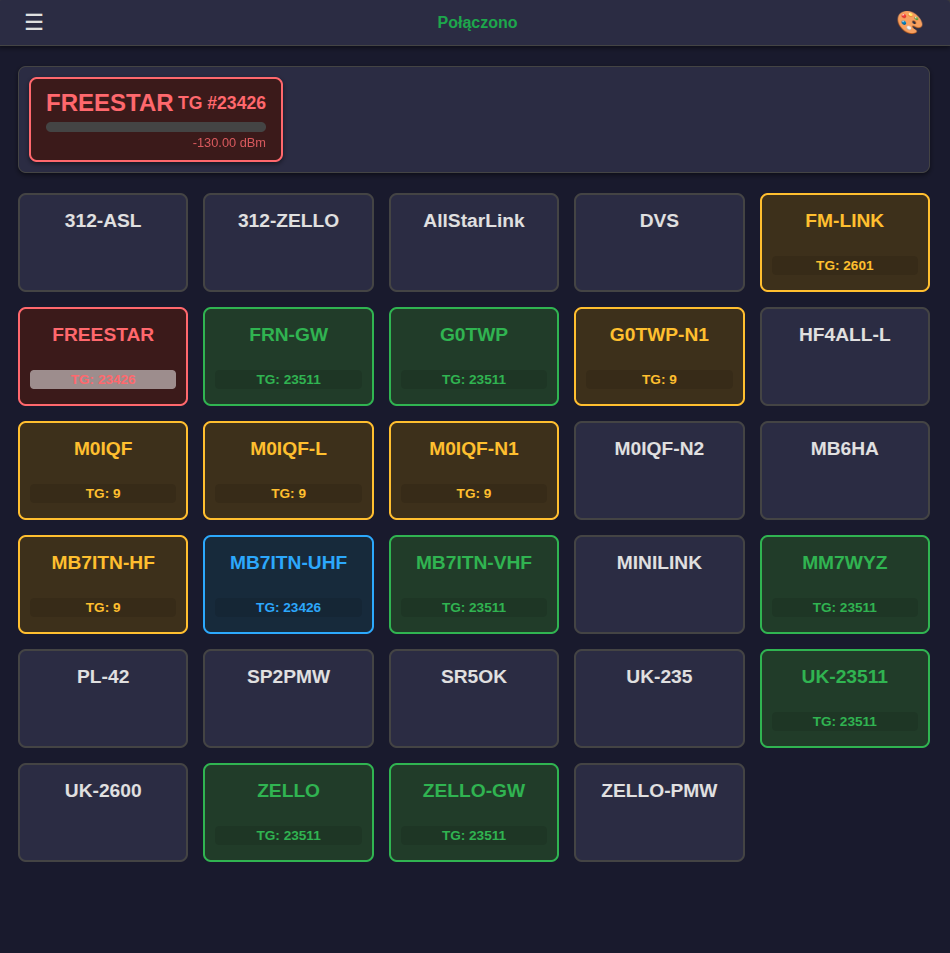Select the blue MB7ITN-UHF tile
Viewport: 950px width, 953px height.
pyautogui.click(x=288, y=584)
